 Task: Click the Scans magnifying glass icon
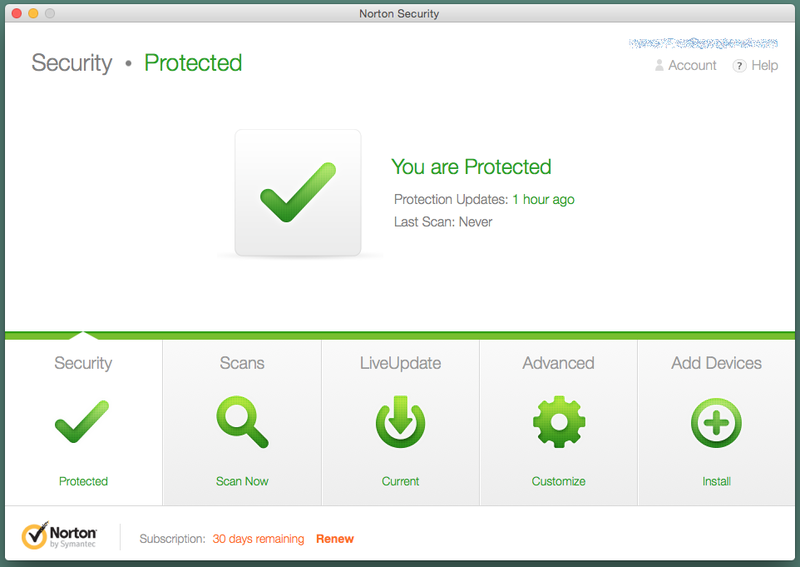[242, 422]
